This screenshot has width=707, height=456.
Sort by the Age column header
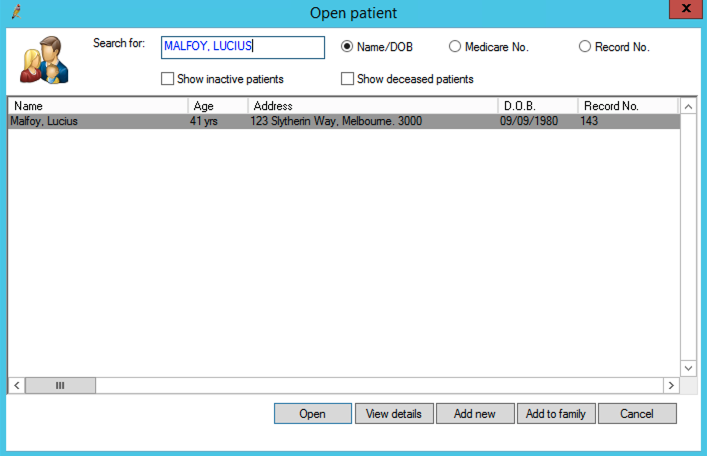coord(218,106)
